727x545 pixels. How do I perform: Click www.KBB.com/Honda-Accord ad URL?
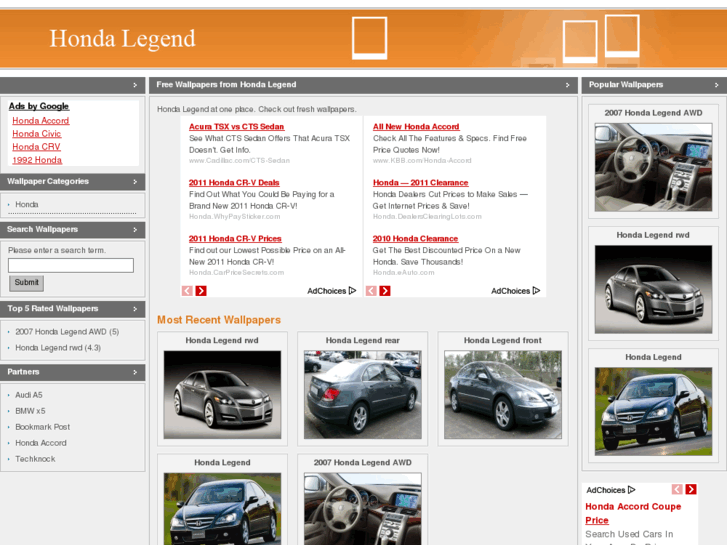coord(422,160)
